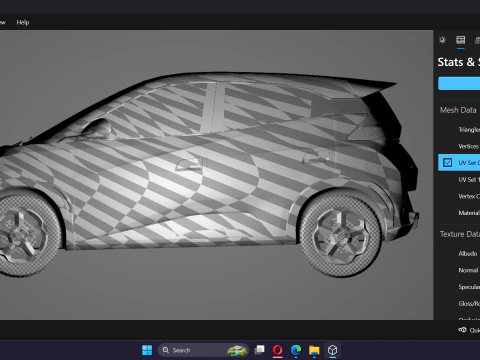Click the taskbar Search box
Image resolution: width=480 pixels, height=360 pixels.
point(203,350)
